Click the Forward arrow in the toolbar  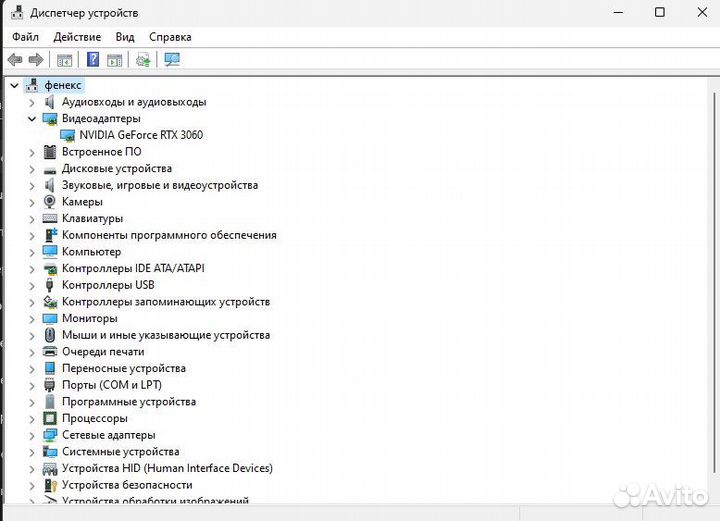[x=36, y=60]
